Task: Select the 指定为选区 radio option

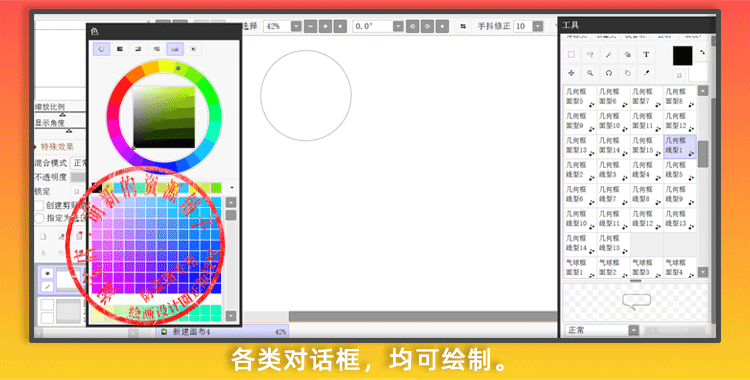Action: pyautogui.click(x=39, y=218)
